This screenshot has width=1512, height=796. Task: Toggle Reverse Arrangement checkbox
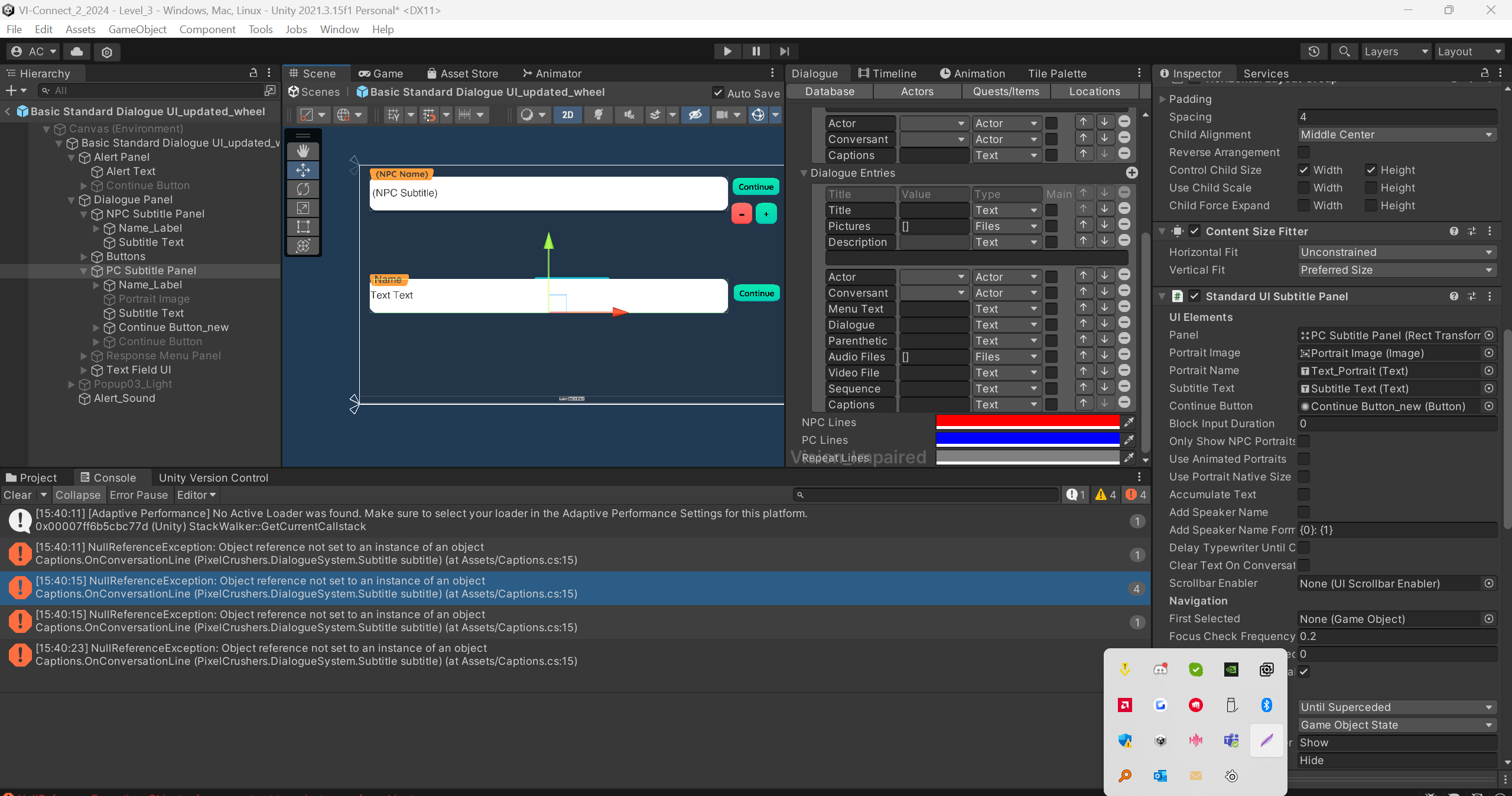[1303, 152]
